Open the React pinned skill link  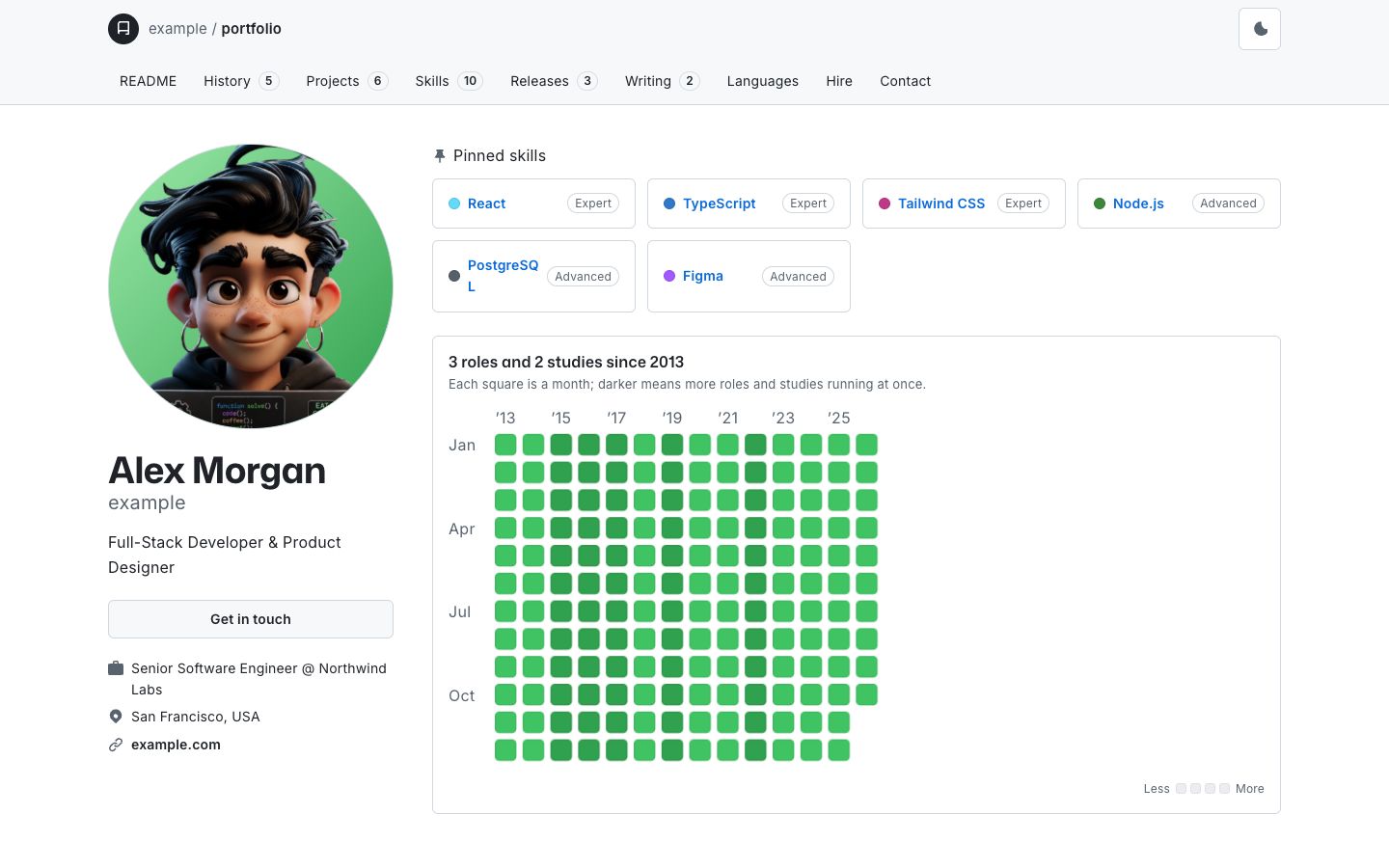486,203
